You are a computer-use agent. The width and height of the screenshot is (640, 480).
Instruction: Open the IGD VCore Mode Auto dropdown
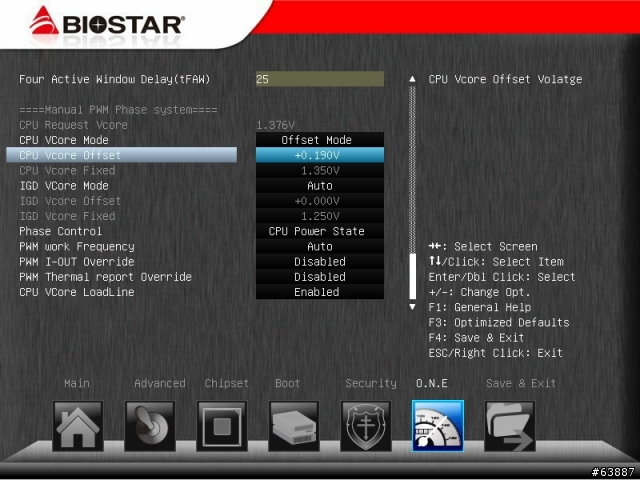[320, 186]
